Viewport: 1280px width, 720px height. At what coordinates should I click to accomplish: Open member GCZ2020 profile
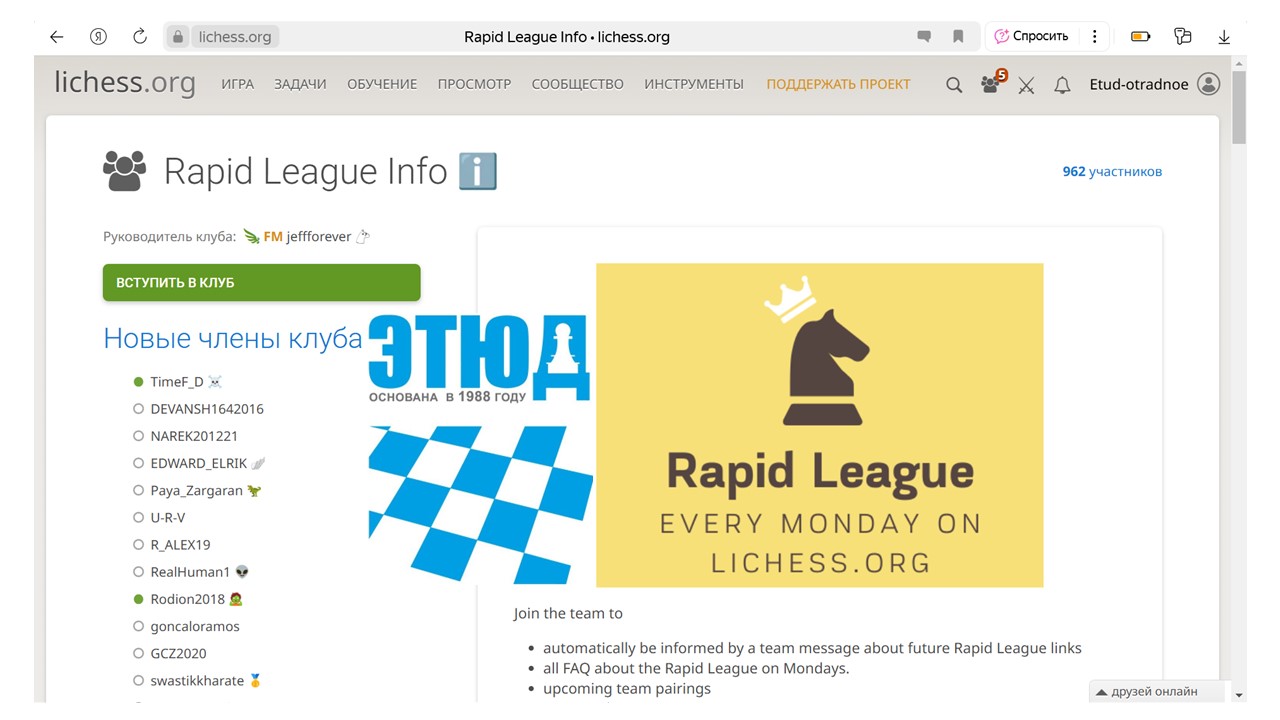click(x=178, y=653)
